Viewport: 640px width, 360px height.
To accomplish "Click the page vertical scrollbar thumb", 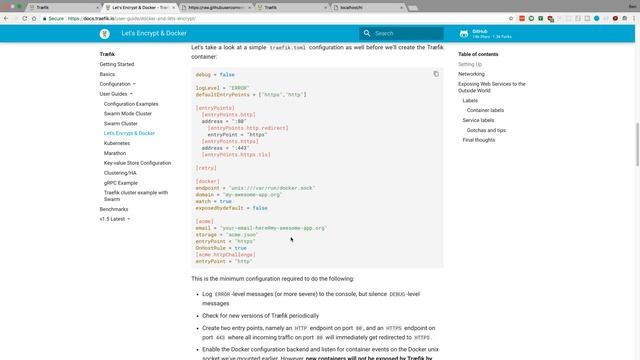I will pyautogui.click(x=637, y=144).
